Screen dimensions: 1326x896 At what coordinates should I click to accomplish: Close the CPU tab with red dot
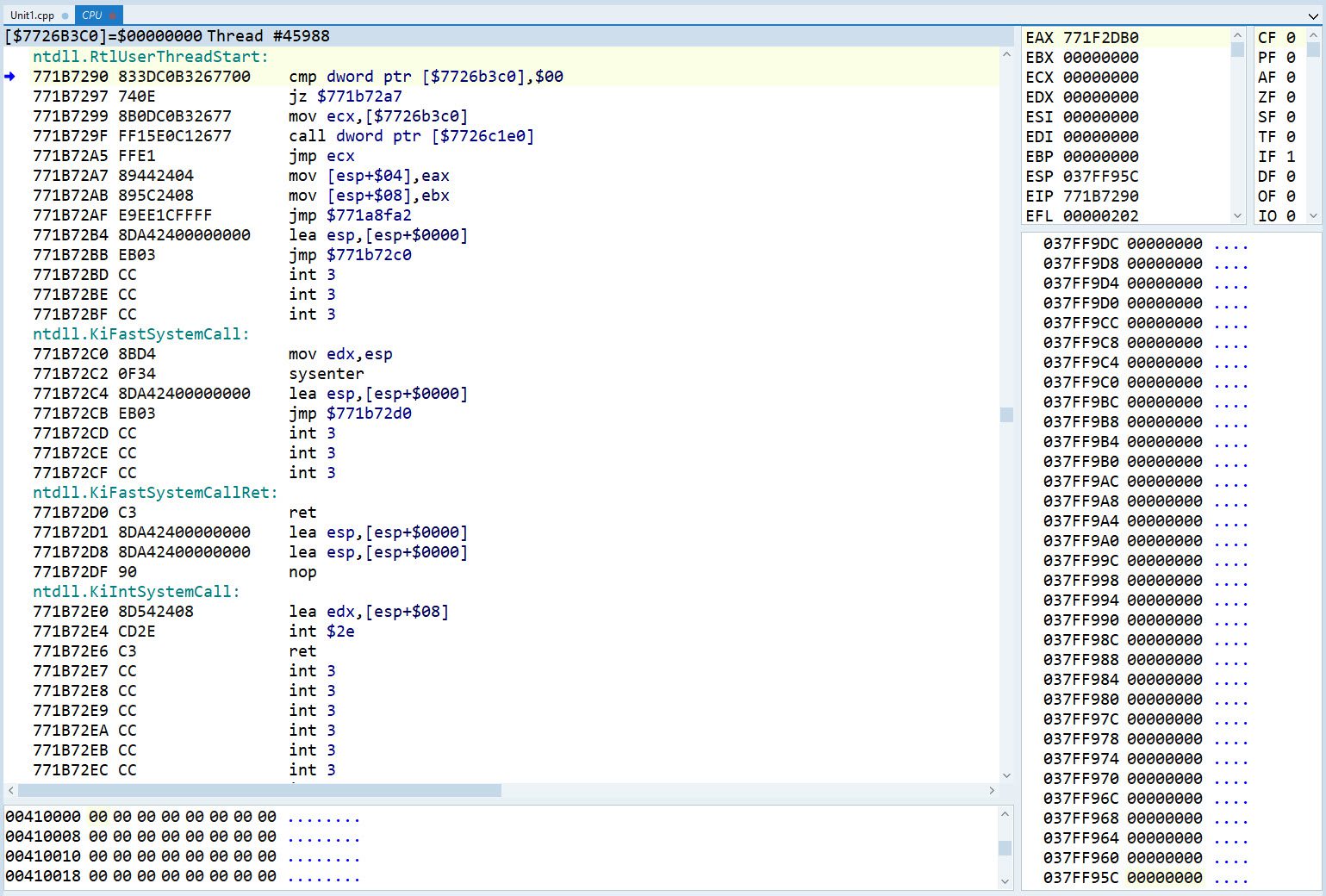pos(113,16)
